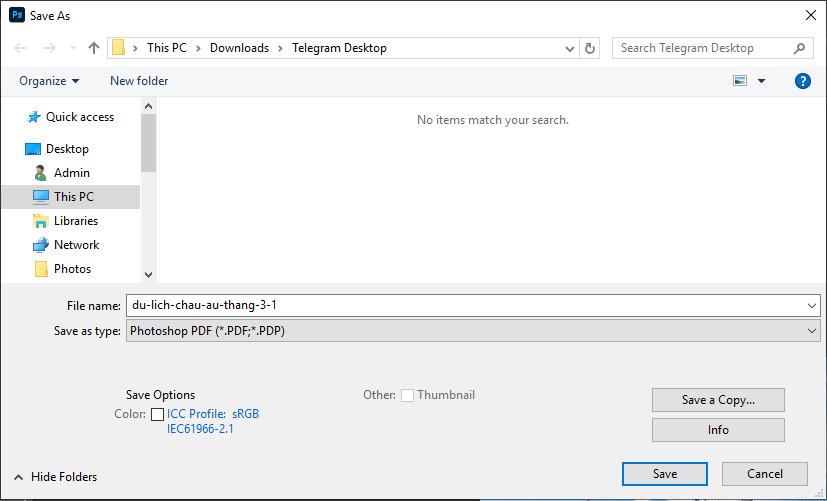Viewport: 827px width, 501px height.
Task: Collapse folders with Hide Folders
Action: pyautogui.click(x=55, y=477)
